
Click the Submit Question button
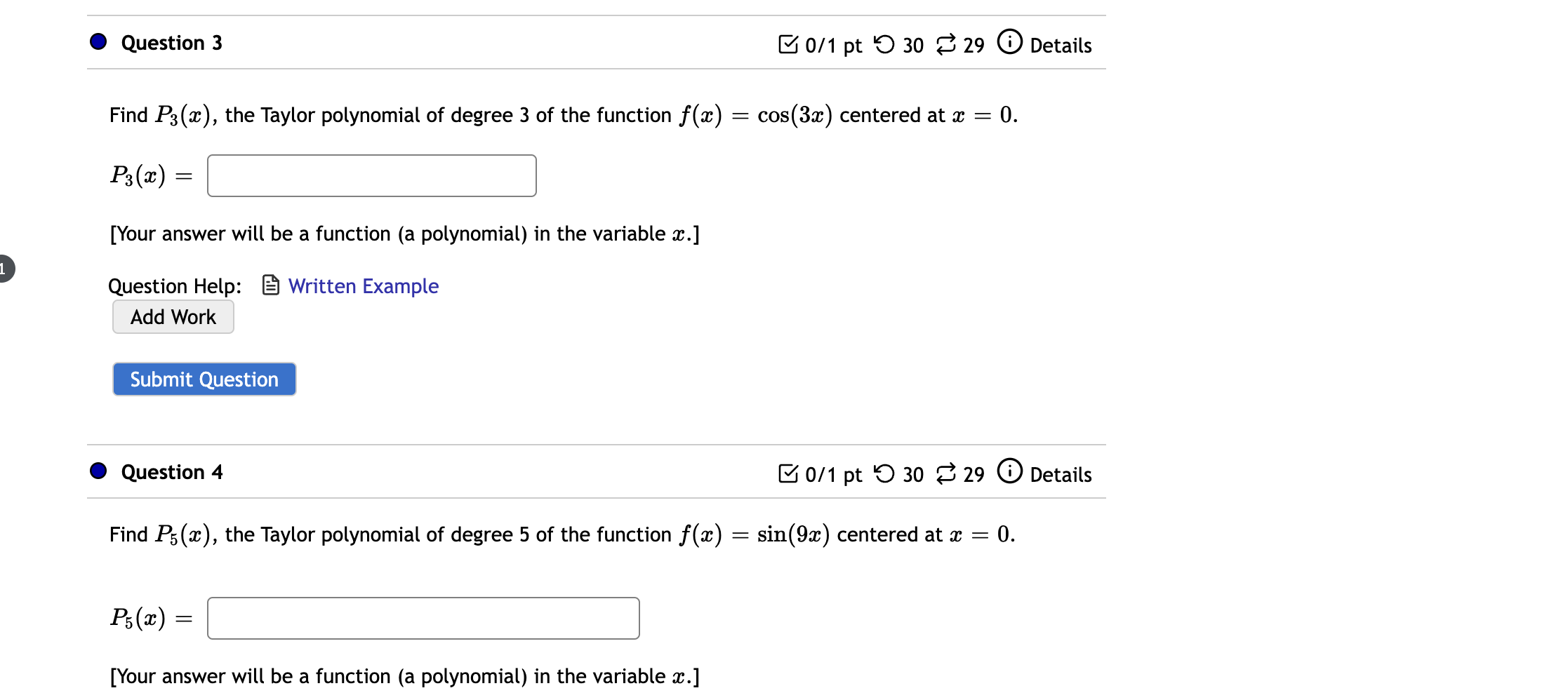tap(204, 379)
